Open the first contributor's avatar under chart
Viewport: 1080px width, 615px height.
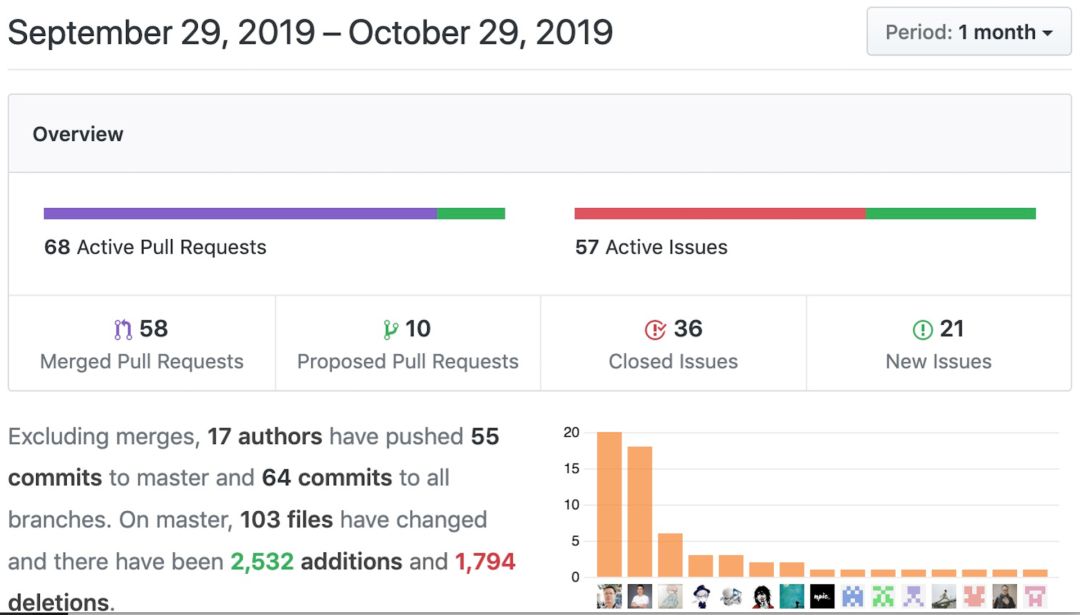(609, 596)
